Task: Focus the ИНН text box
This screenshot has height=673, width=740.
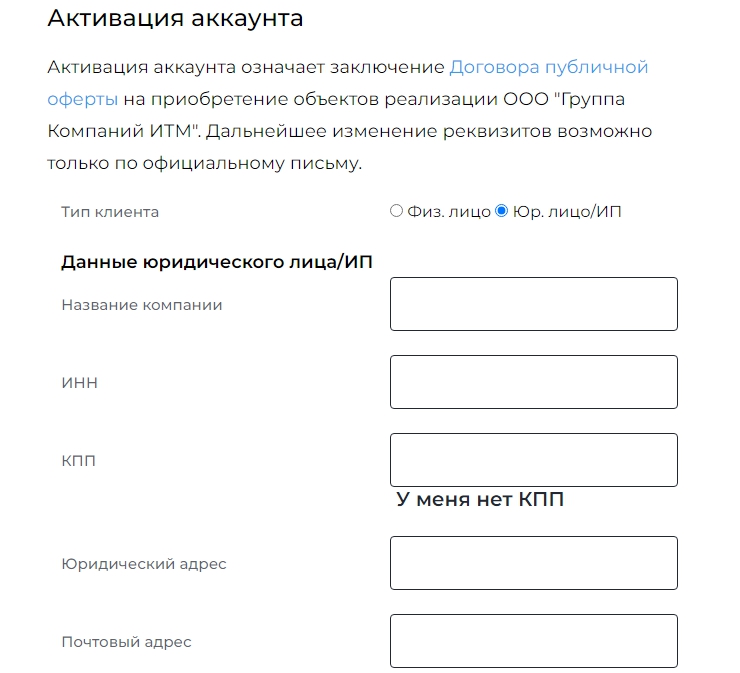Action: 533,382
